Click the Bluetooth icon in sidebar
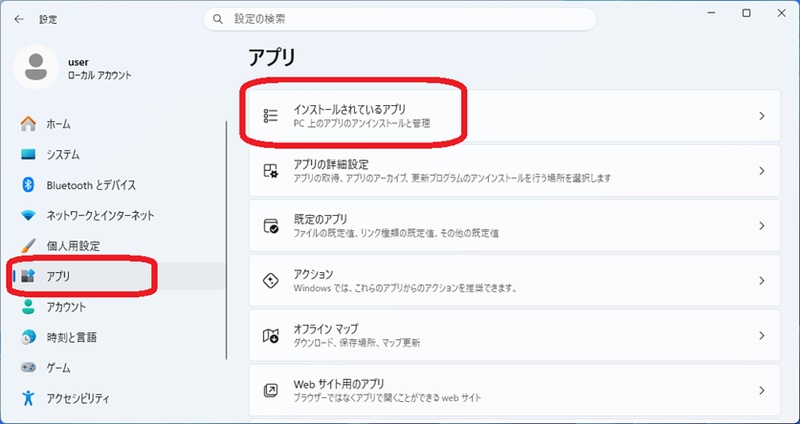This screenshot has width=800, height=424. pyautogui.click(x=28, y=185)
